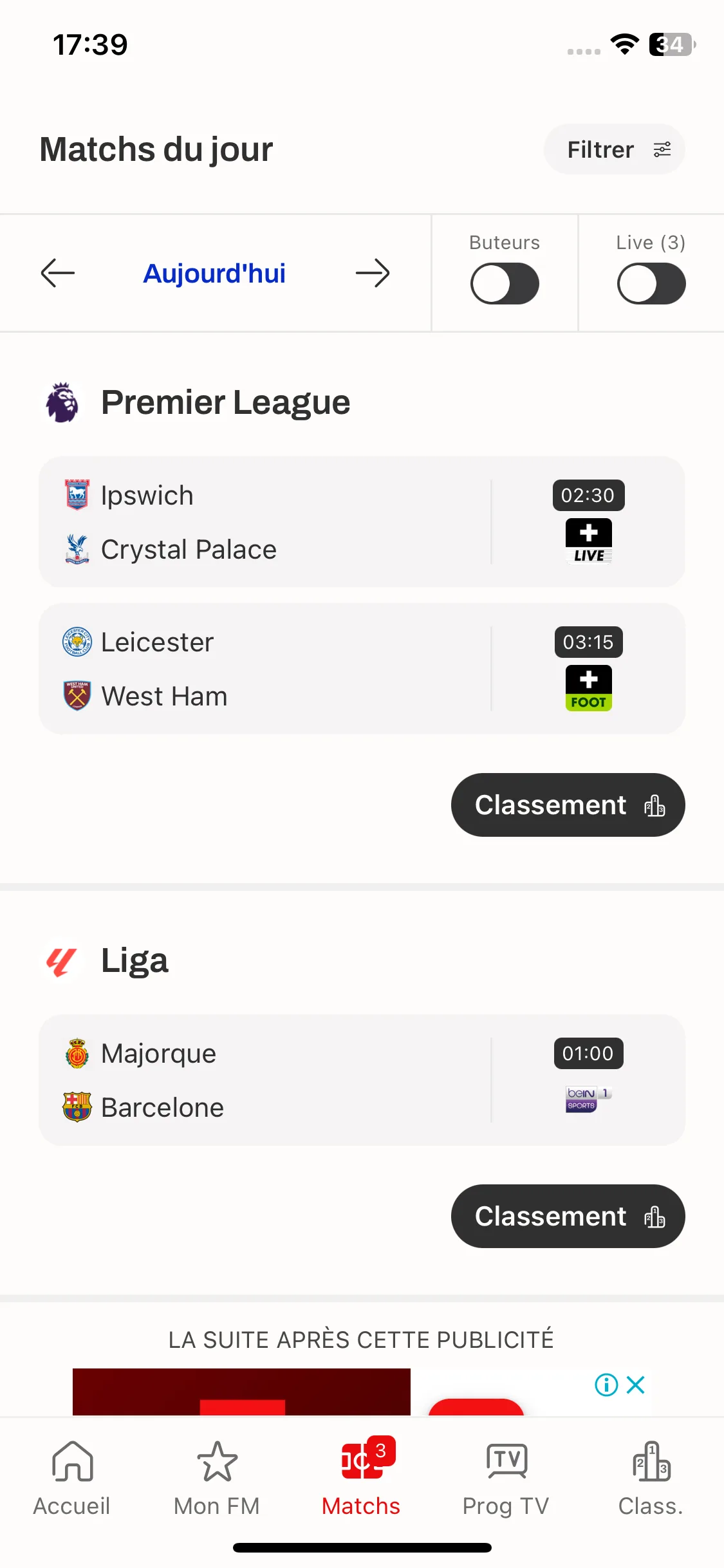Image resolution: width=724 pixels, height=1568 pixels.
Task: Select the Aujourd'hui date label
Action: coord(214,274)
